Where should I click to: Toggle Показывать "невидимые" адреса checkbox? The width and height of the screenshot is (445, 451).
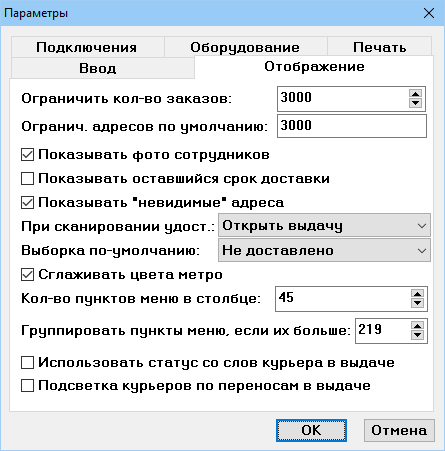coord(27,202)
